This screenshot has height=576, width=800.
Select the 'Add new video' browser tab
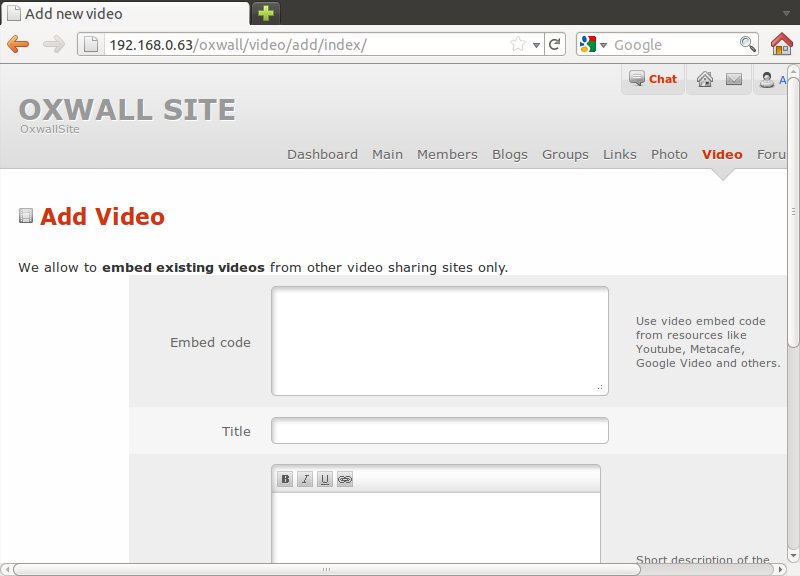click(x=125, y=13)
